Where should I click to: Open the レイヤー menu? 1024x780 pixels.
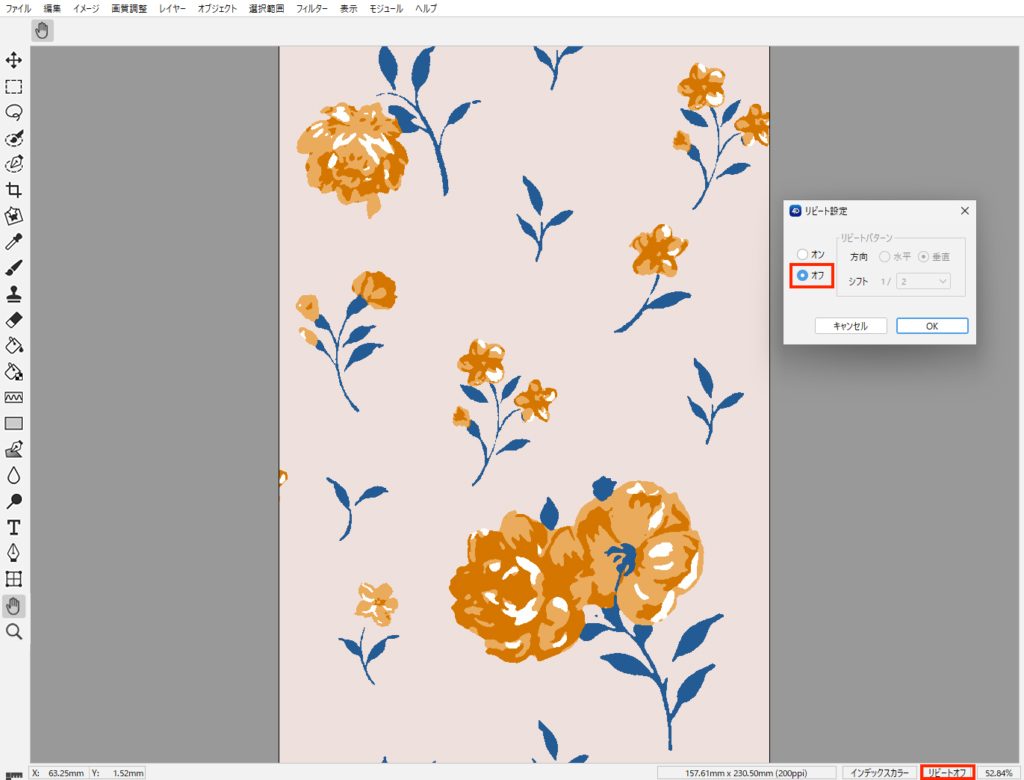pyautogui.click(x=172, y=8)
